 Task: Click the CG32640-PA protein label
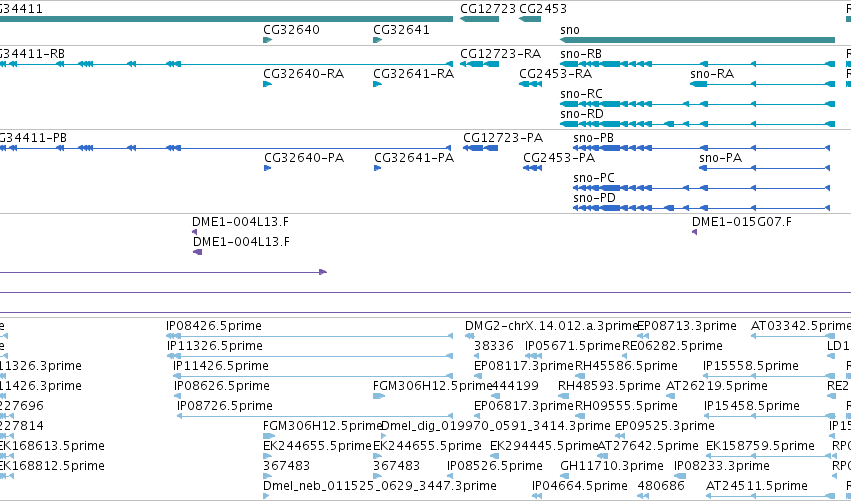[x=304, y=158]
